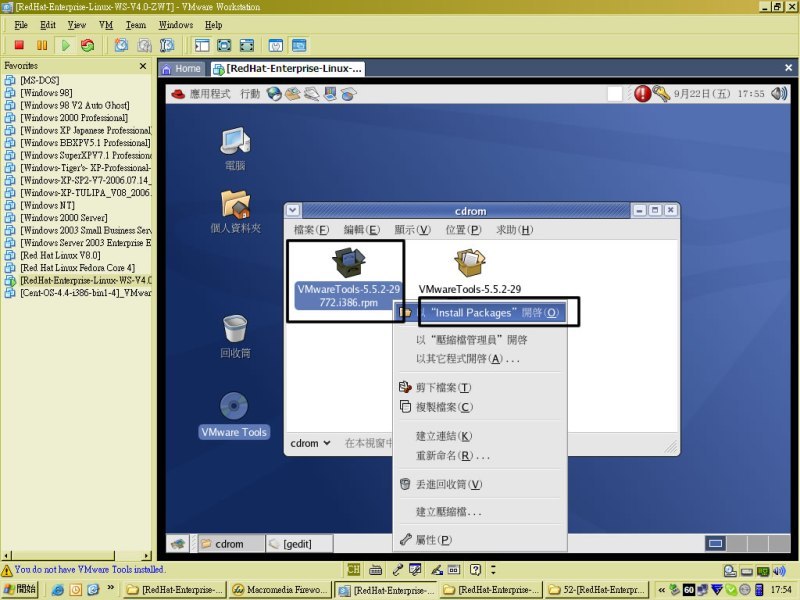Launch the web browser globe icon in guest panel

[274, 94]
